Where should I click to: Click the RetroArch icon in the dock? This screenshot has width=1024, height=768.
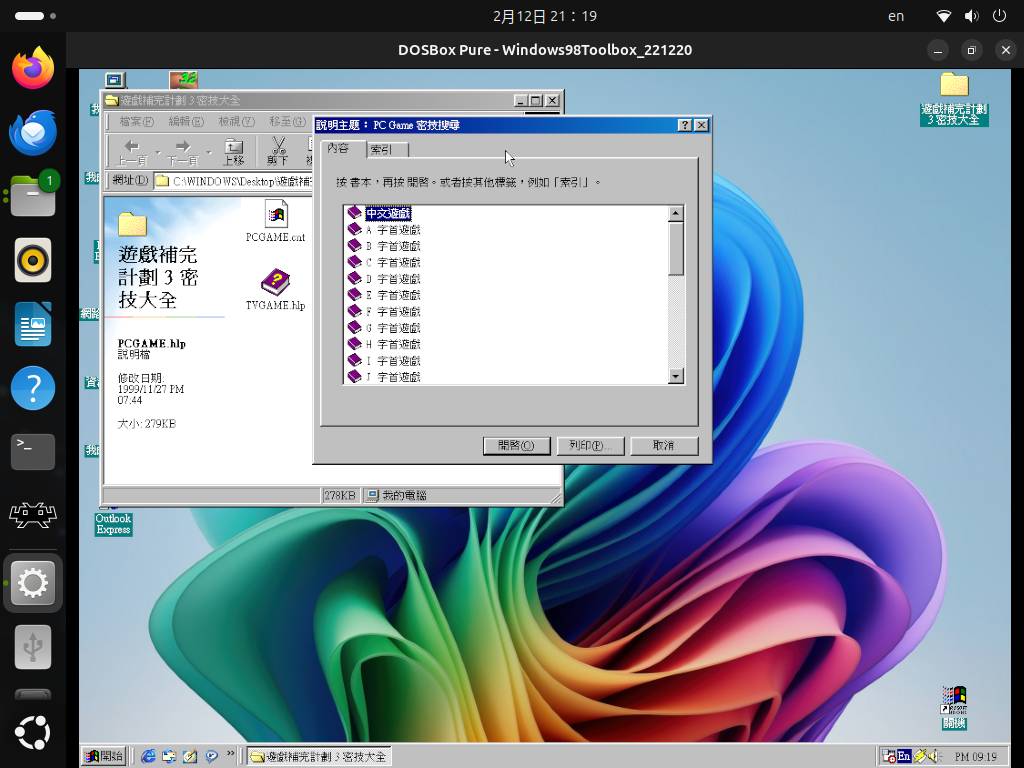click(x=33, y=516)
